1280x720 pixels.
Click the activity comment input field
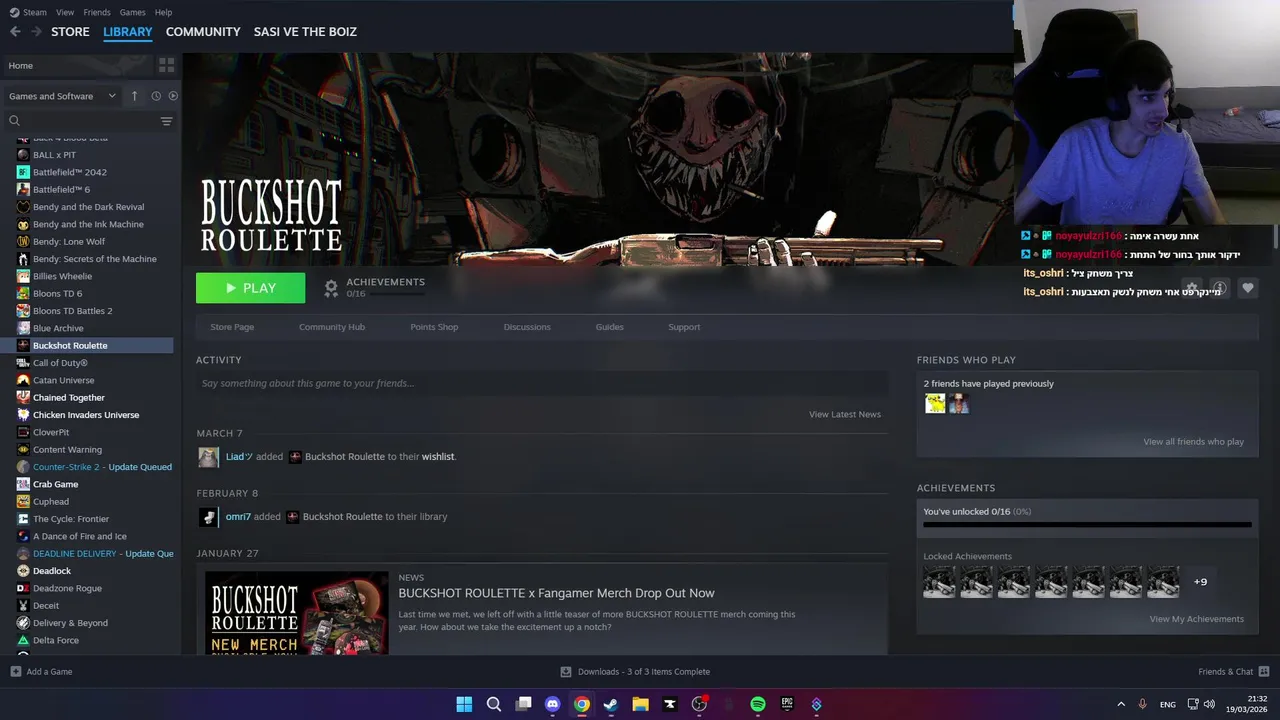542,384
